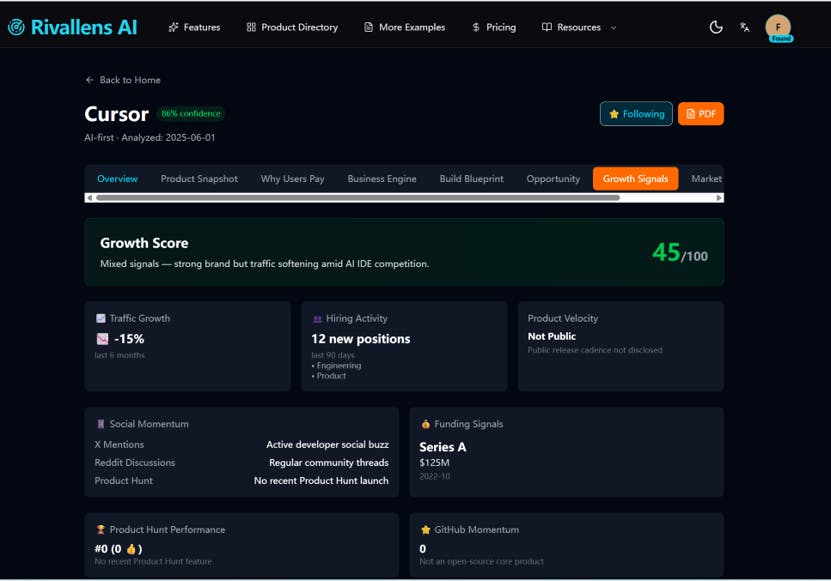Open the language translate icon

tap(745, 27)
